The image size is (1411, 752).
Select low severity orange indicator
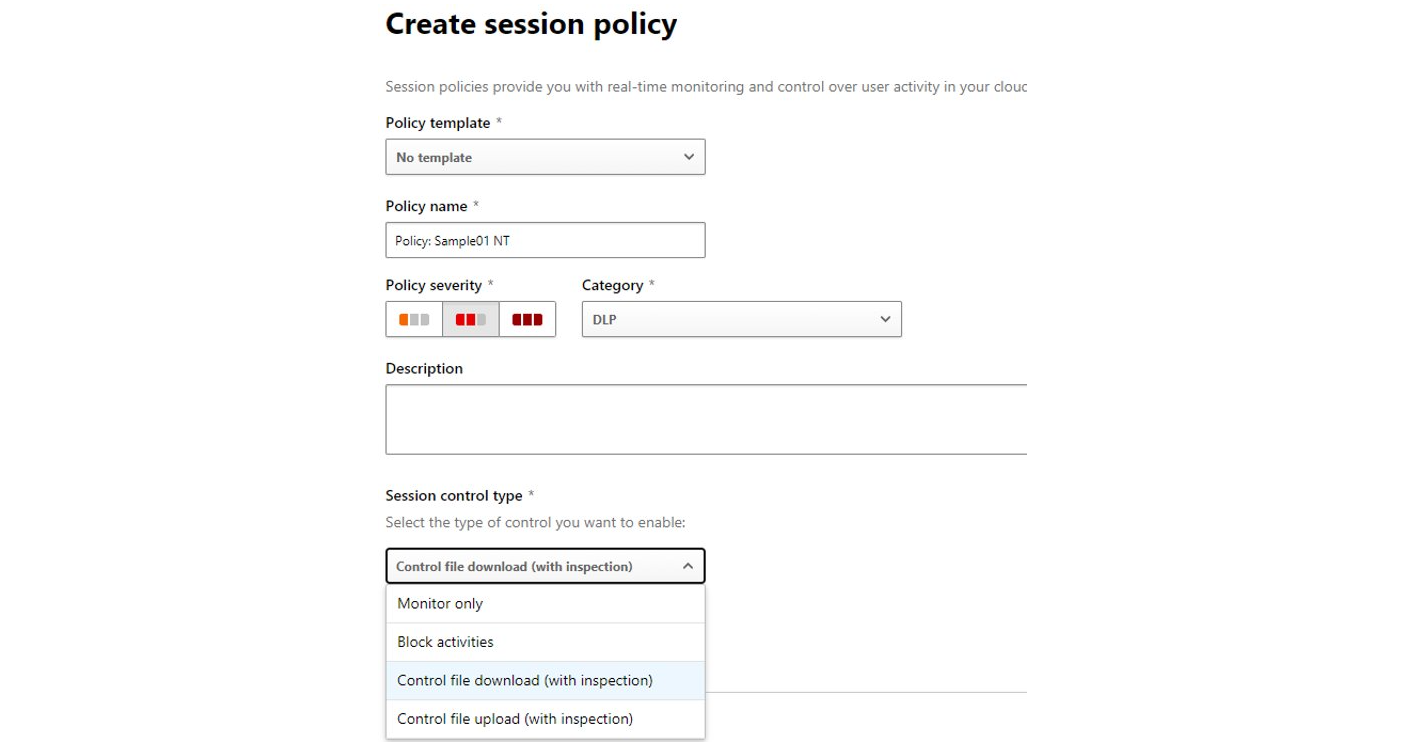[414, 320]
